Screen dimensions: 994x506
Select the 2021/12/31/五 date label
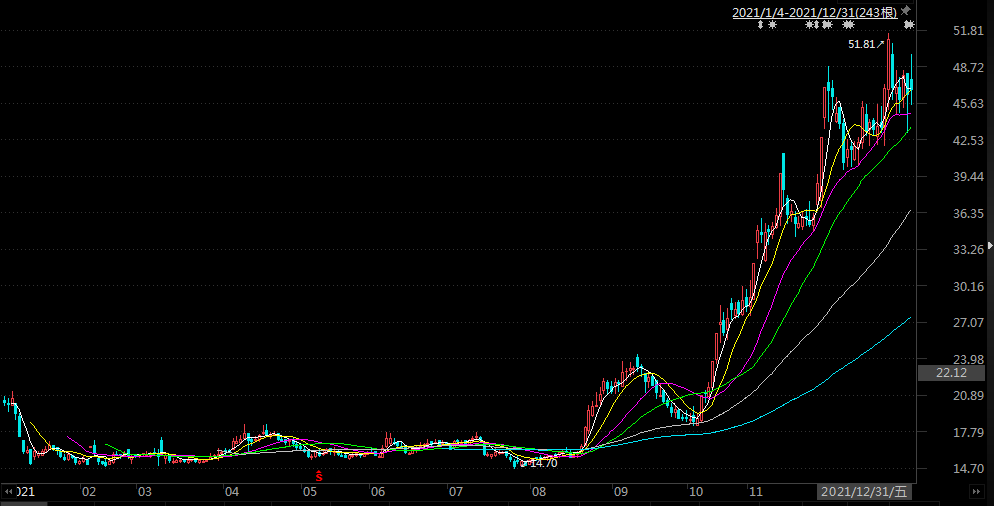pos(865,491)
